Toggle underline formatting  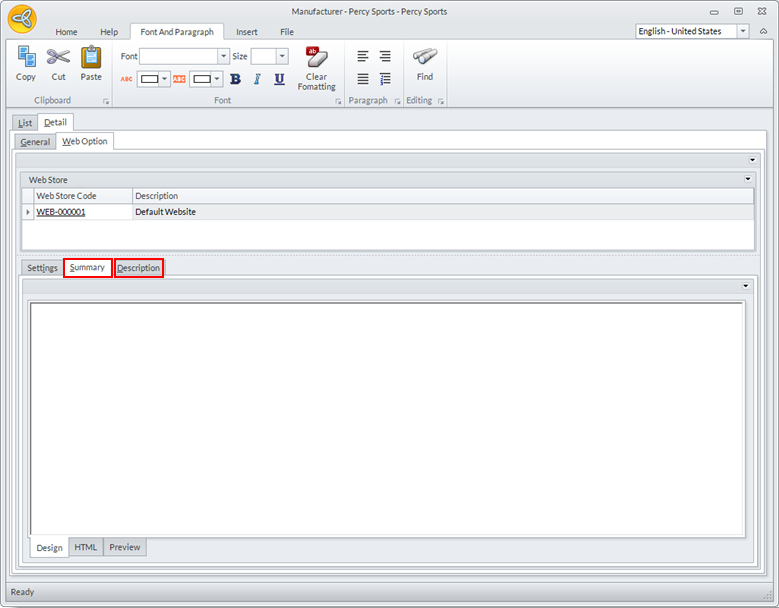pyautogui.click(x=279, y=79)
